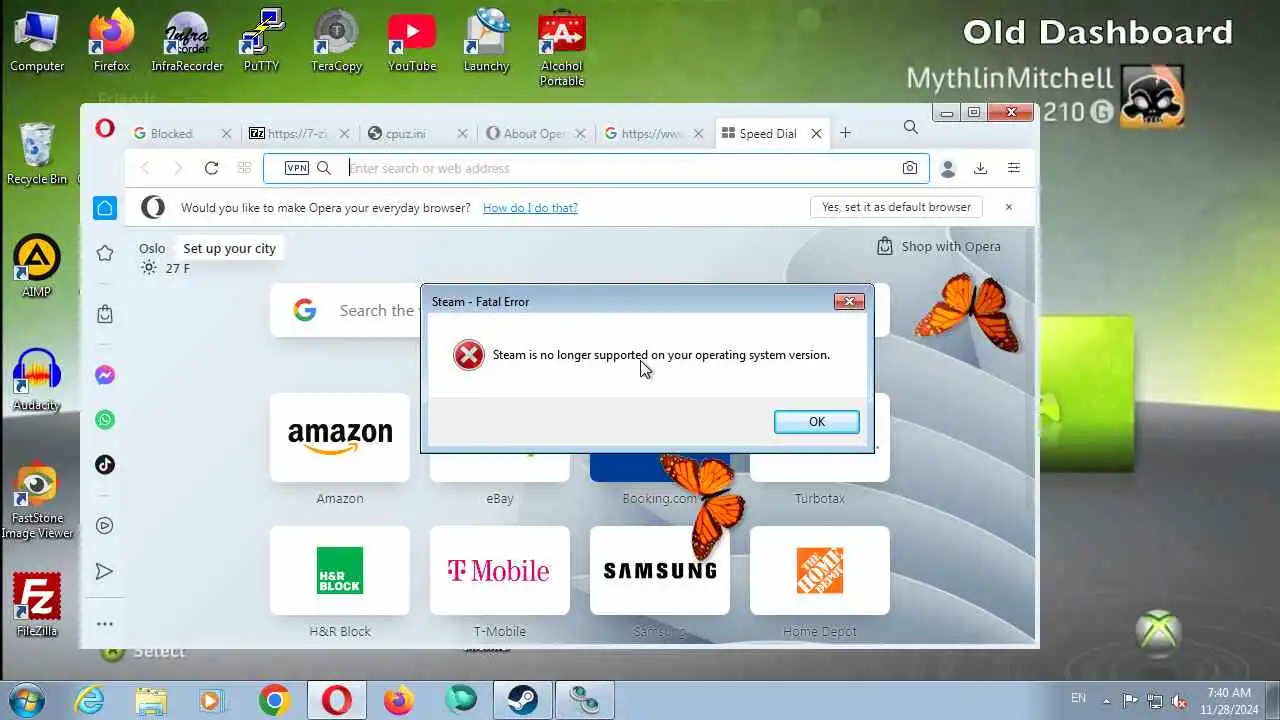
Task: Launch Internet Explorer from the taskbar
Action: pos(90,700)
